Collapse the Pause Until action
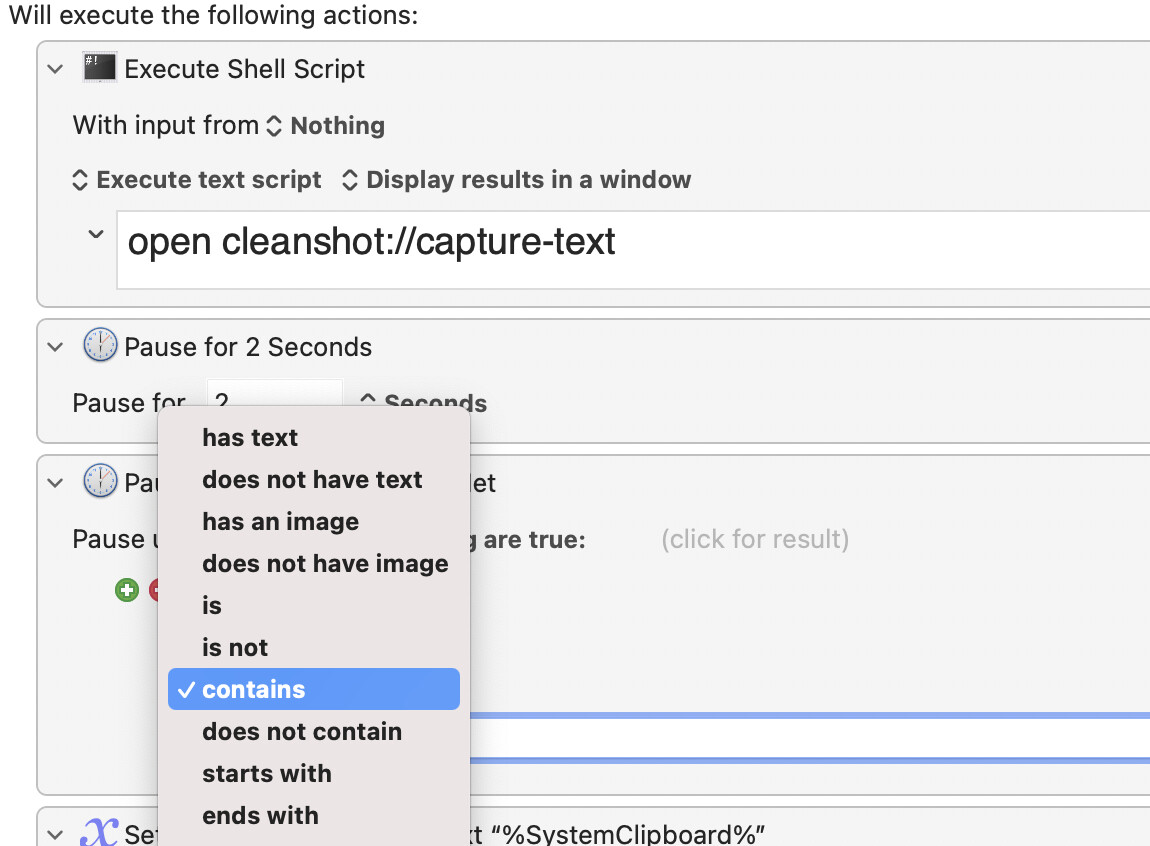The image size is (1150, 846). [x=55, y=483]
